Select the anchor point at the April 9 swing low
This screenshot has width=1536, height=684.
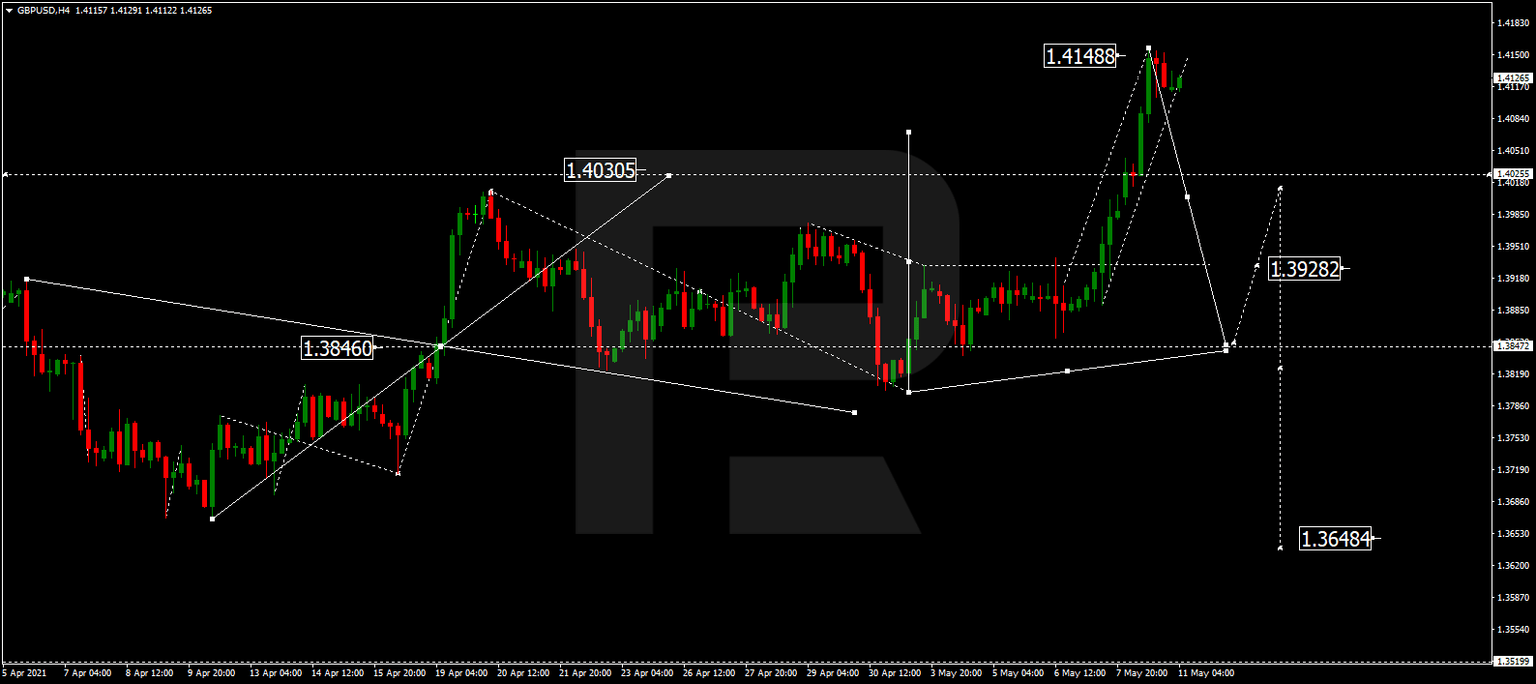(213, 519)
